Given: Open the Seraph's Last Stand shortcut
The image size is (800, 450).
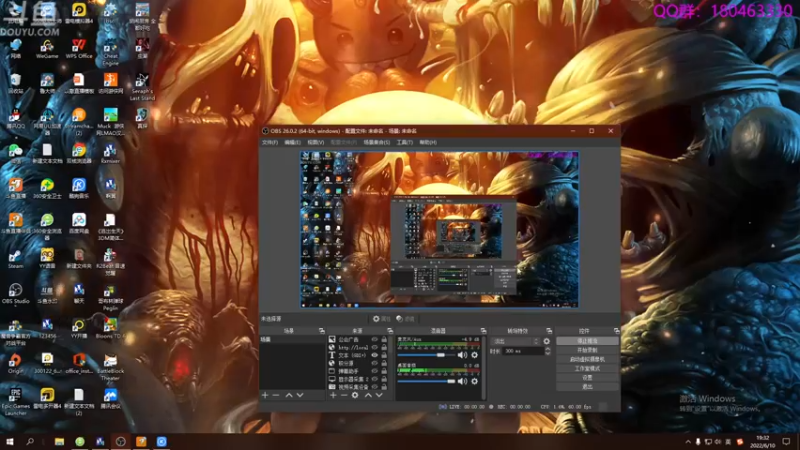Looking at the screenshot, I should point(142,87).
